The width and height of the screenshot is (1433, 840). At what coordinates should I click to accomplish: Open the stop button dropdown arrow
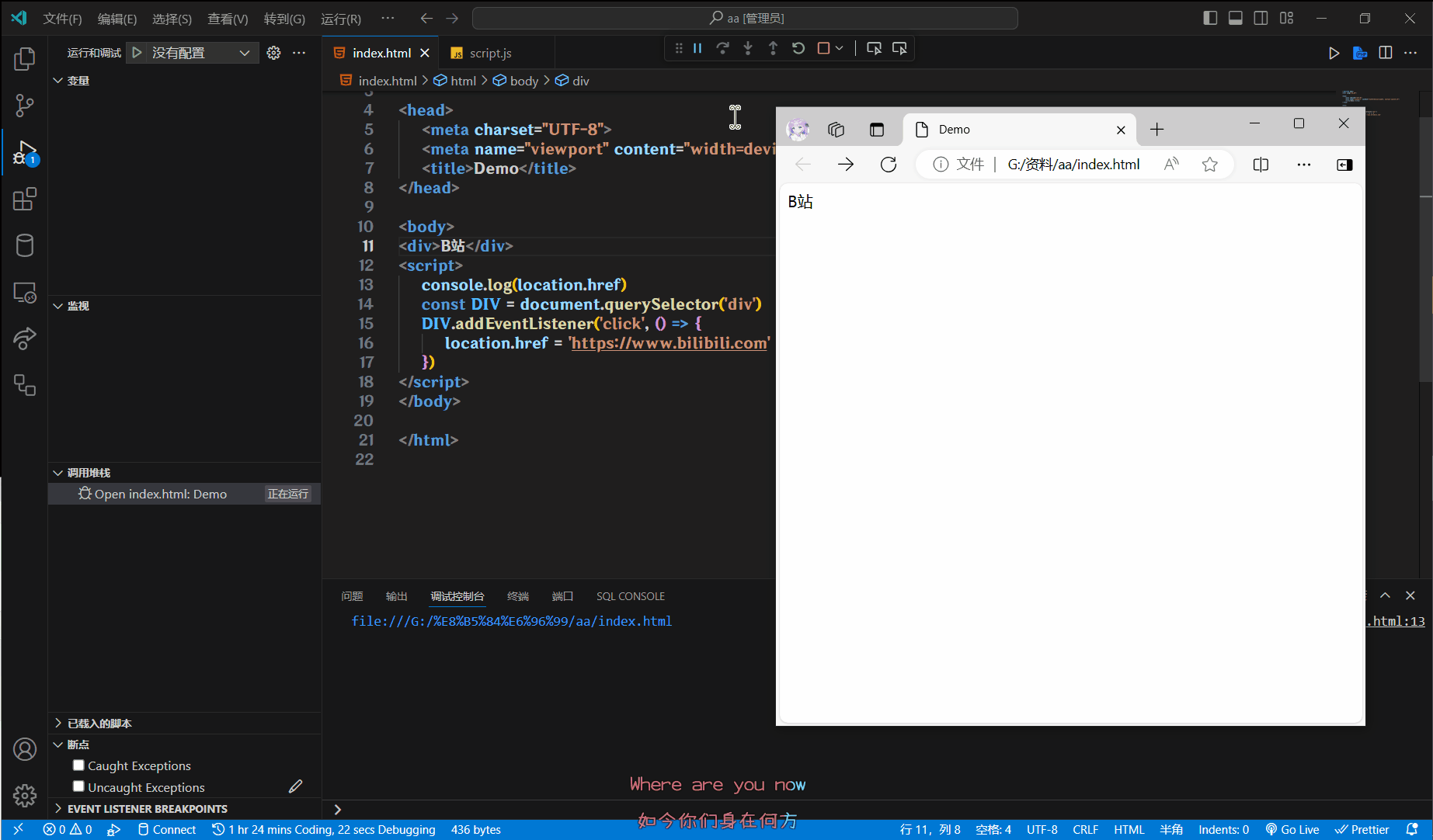click(x=840, y=48)
